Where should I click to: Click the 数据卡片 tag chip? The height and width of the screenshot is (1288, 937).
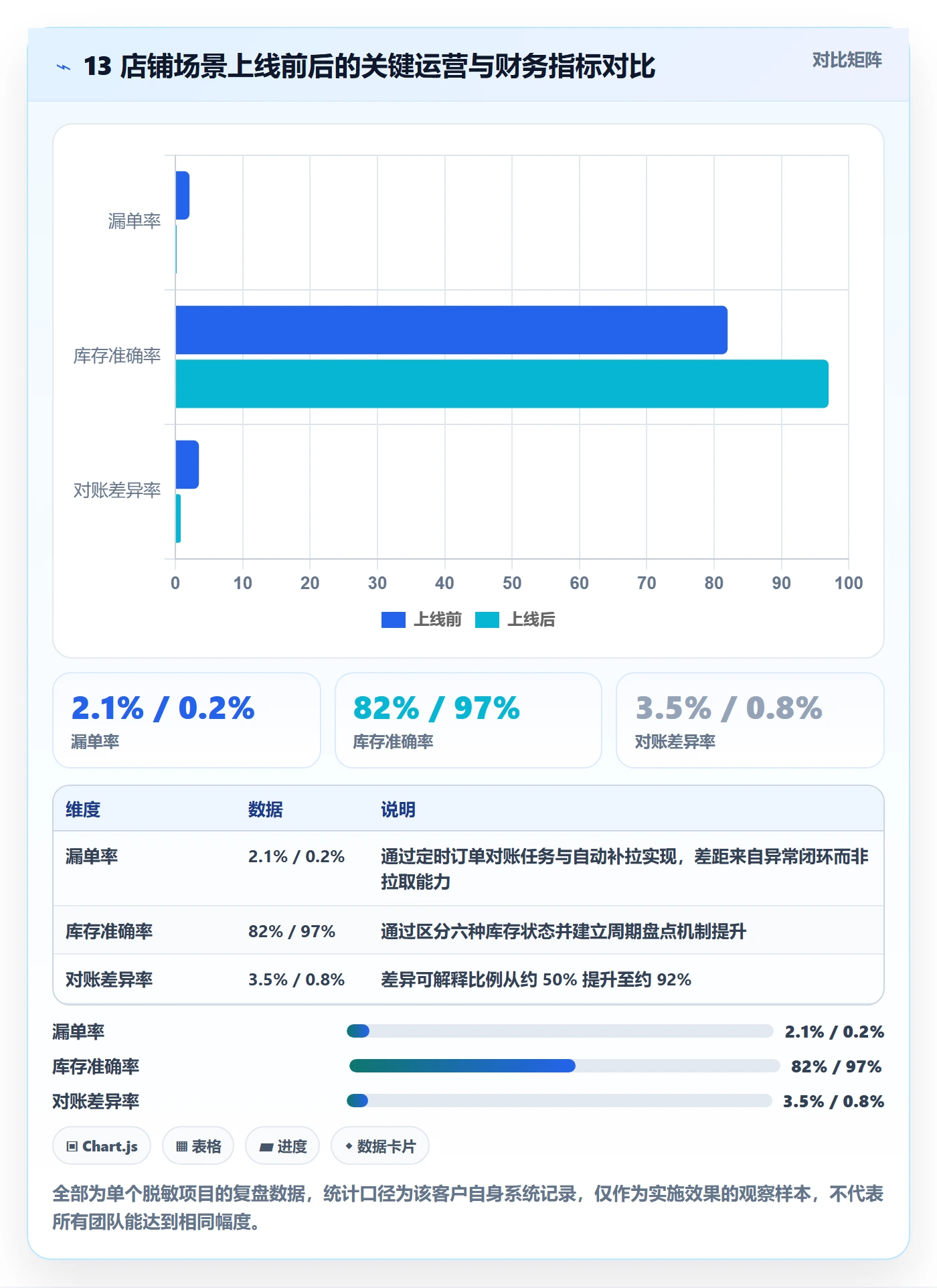(380, 1146)
